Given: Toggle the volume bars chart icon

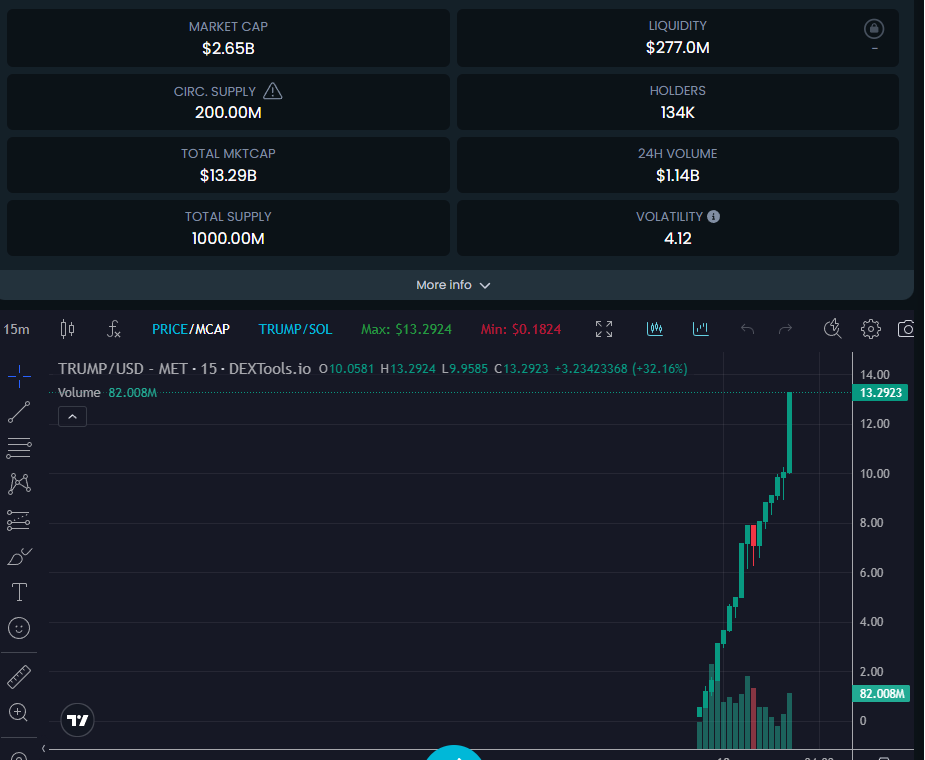Looking at the screenshot, I should (x=700, y=329).
